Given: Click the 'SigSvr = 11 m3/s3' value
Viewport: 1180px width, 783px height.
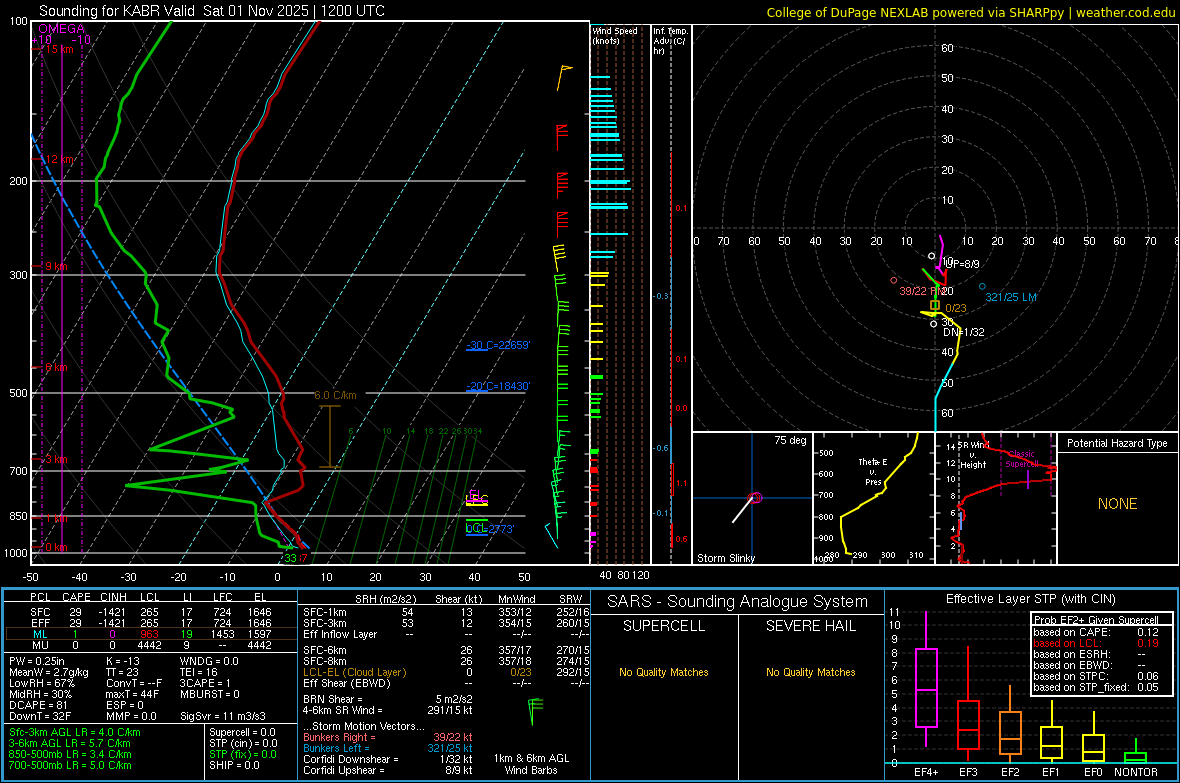Looking at the screenshot, I should (x=225, y=716).
